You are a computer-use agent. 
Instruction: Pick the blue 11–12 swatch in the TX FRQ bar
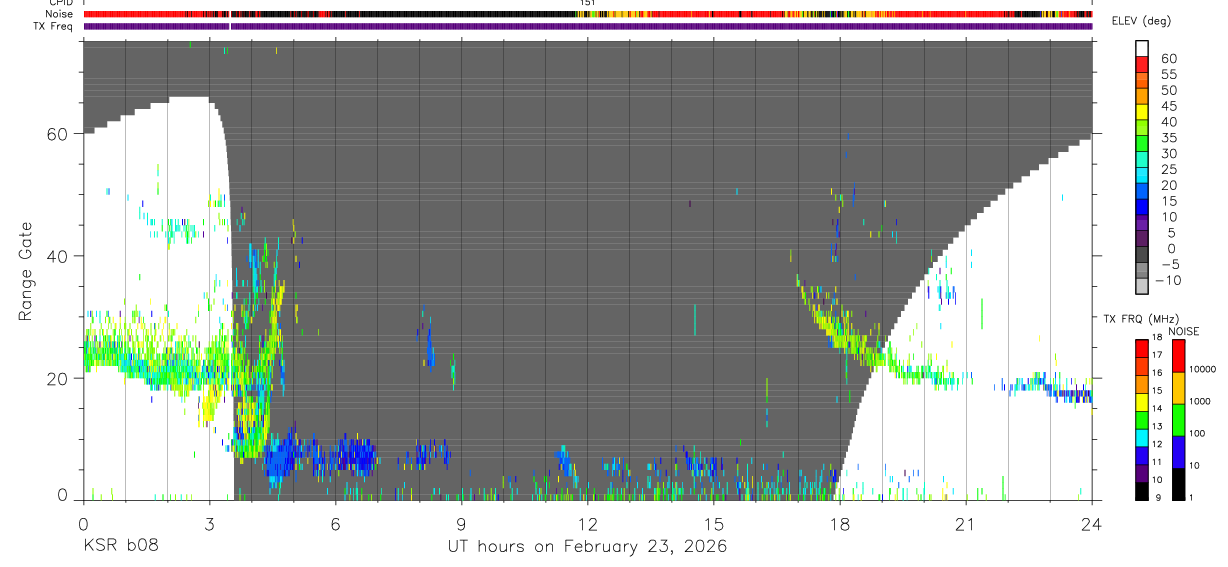(x=1142, y=456)
